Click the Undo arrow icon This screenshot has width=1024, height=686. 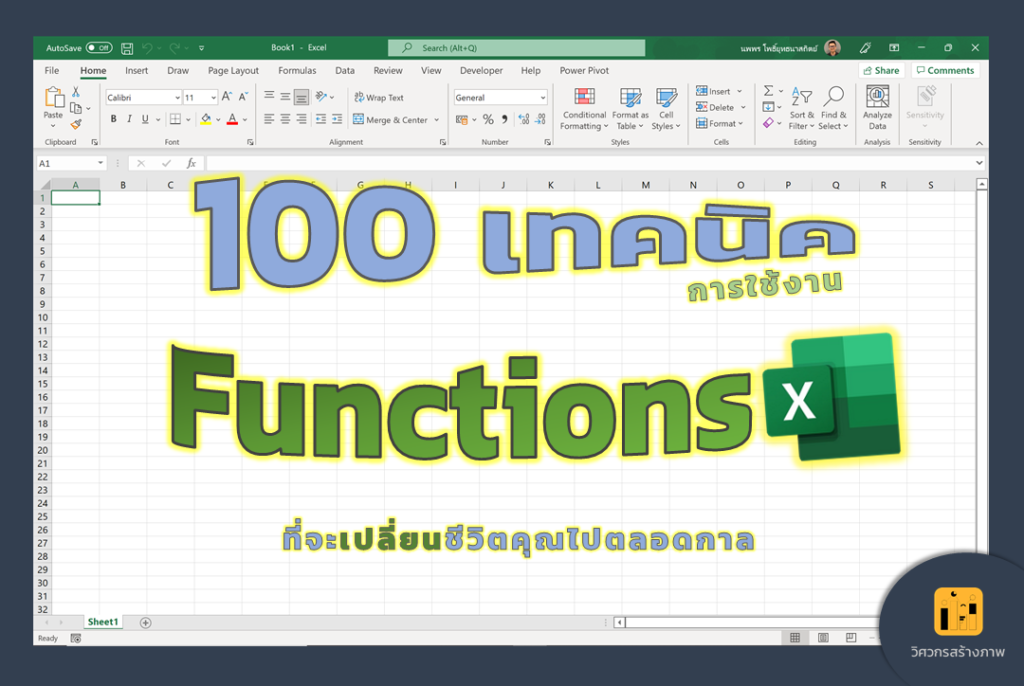click(x=148, y=48)
